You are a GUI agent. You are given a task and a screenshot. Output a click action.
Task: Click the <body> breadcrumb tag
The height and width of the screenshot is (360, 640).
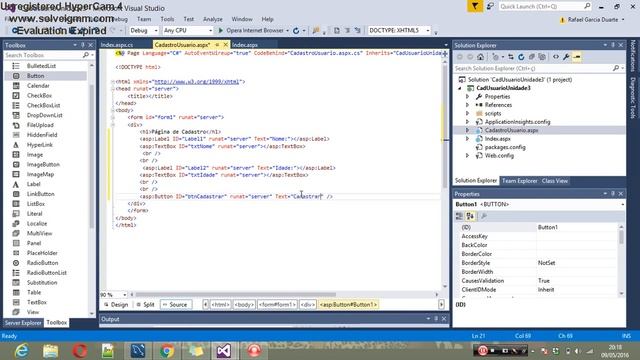click(x=244, y=304)
